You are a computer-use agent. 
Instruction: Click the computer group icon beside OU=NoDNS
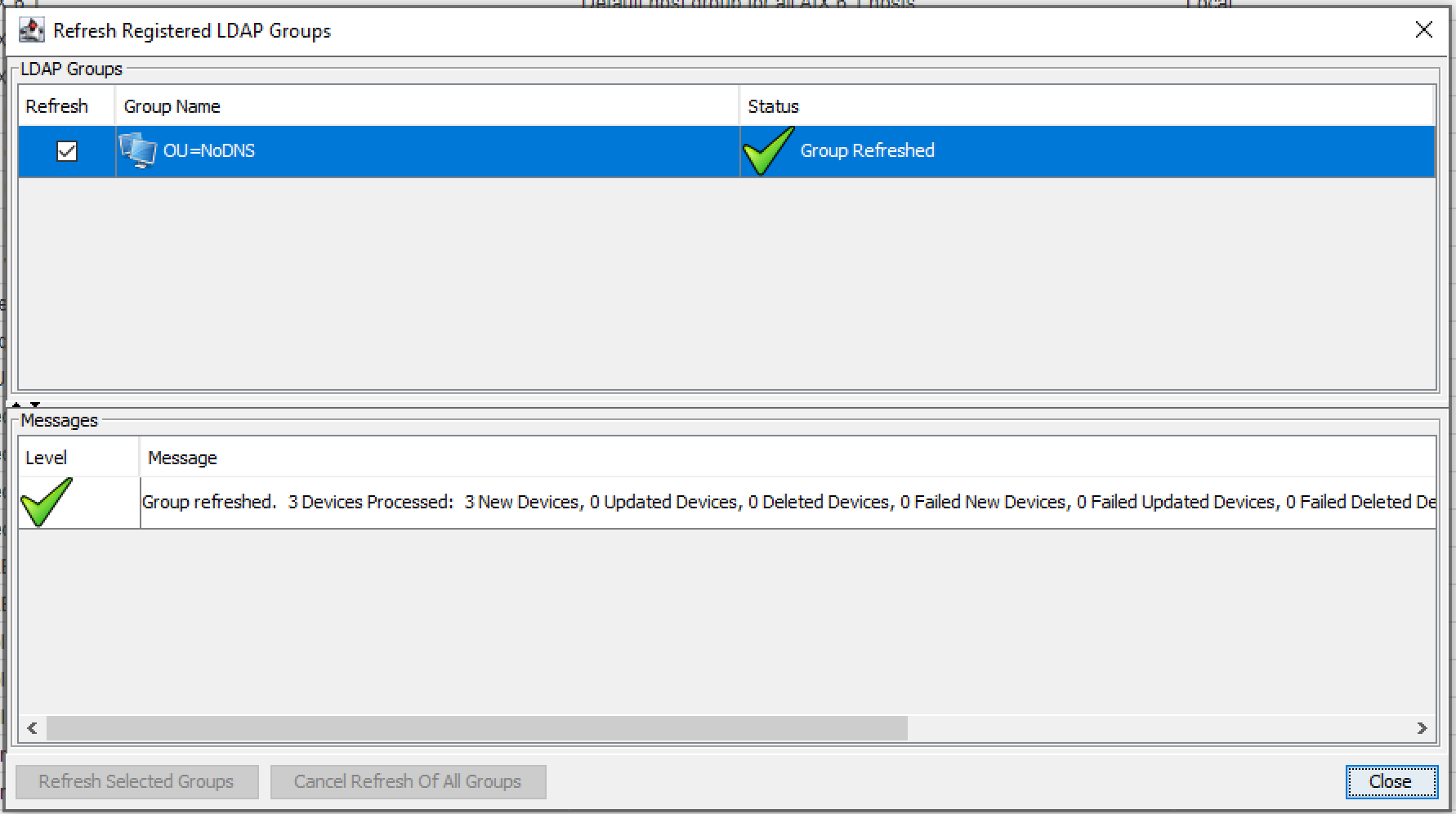coord(138,150)
